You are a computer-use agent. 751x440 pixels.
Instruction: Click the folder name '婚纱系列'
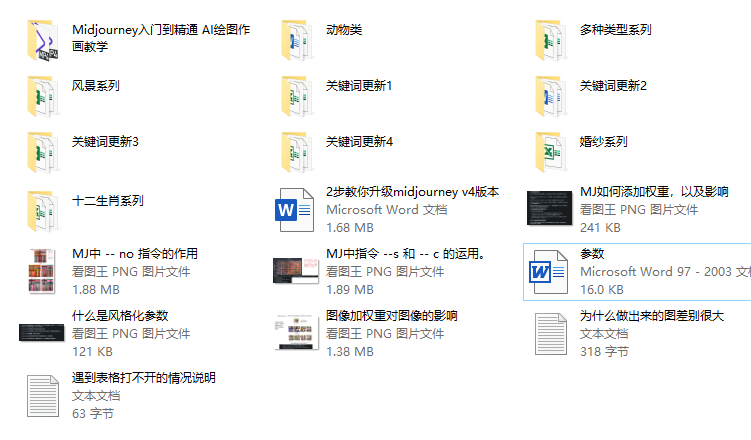[x=603, y=142]
